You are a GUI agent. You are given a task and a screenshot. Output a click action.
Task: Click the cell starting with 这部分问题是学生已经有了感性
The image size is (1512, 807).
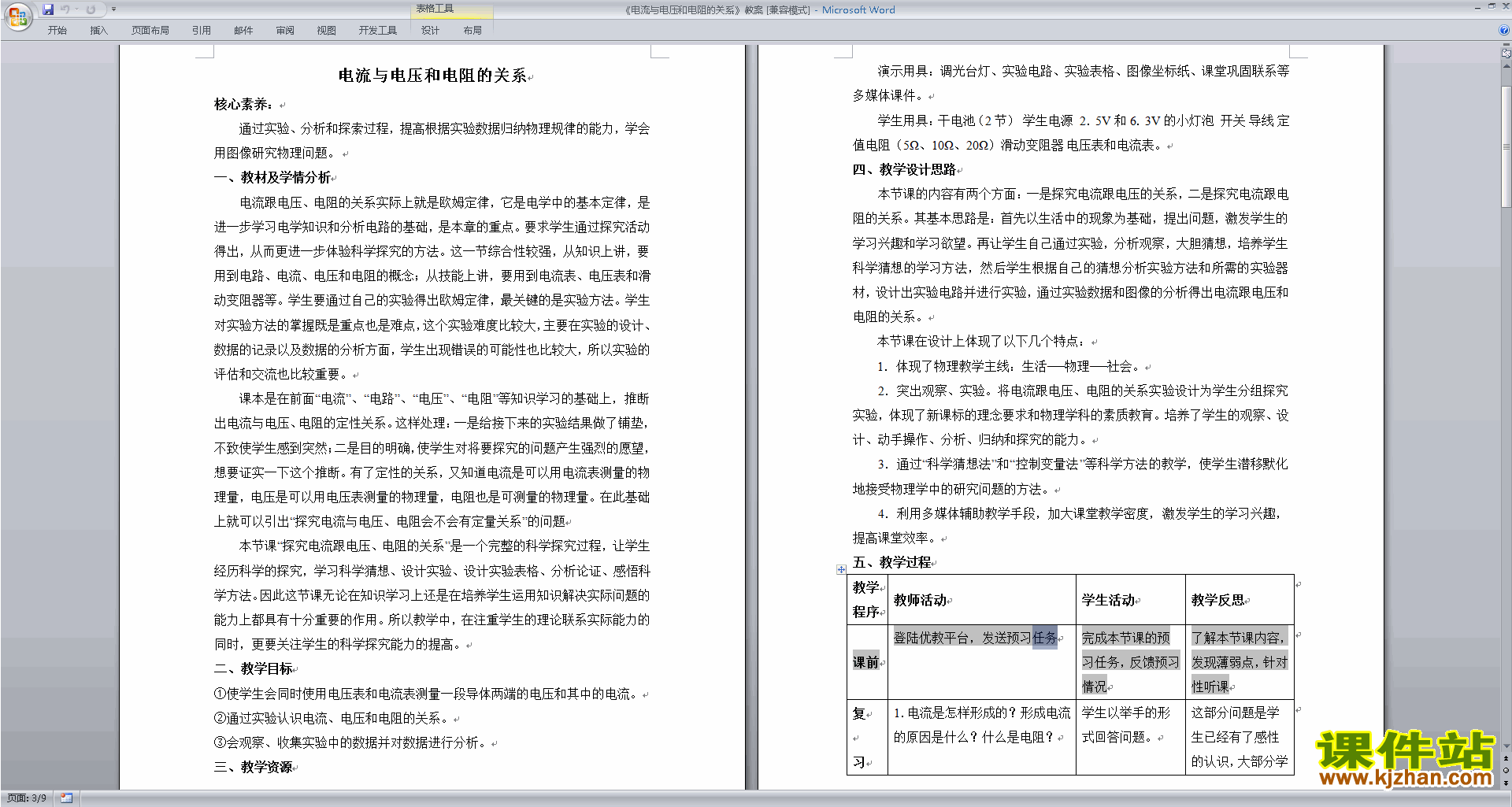tap(1240, 737)
